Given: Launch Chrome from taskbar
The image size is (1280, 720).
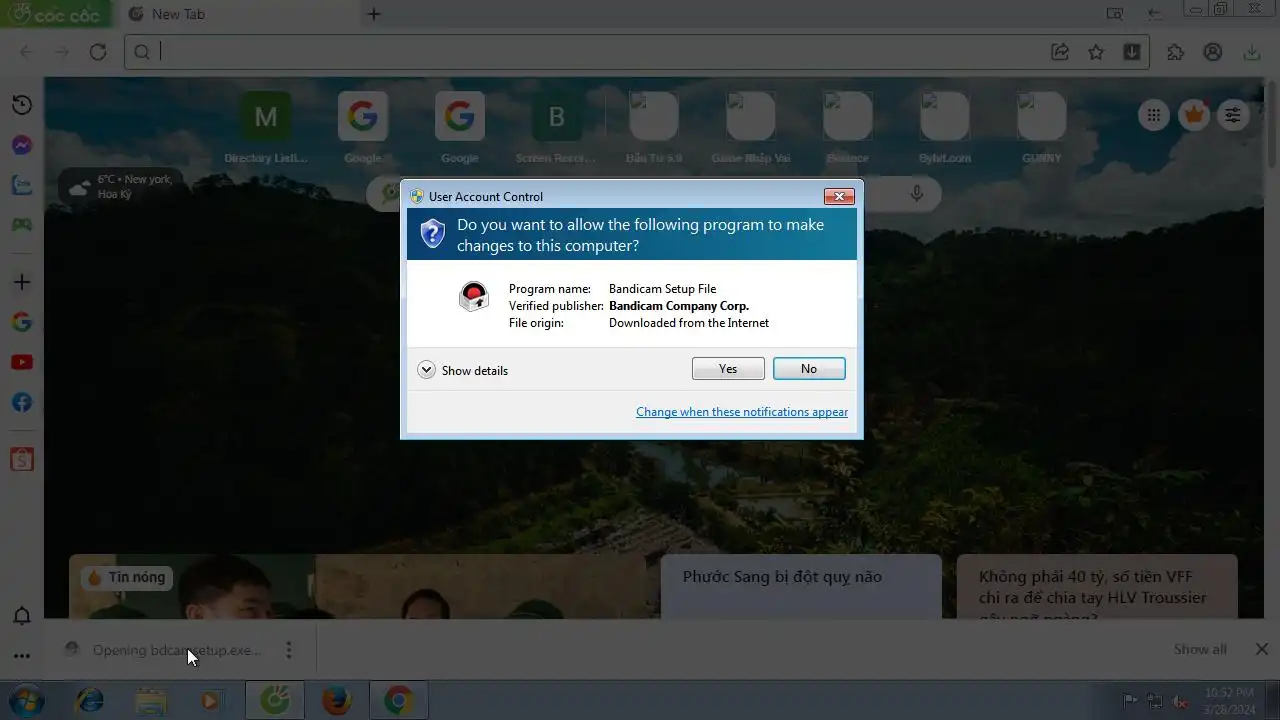Looking at the screenshot, I should pyautogui.click(x=398, y=701).
